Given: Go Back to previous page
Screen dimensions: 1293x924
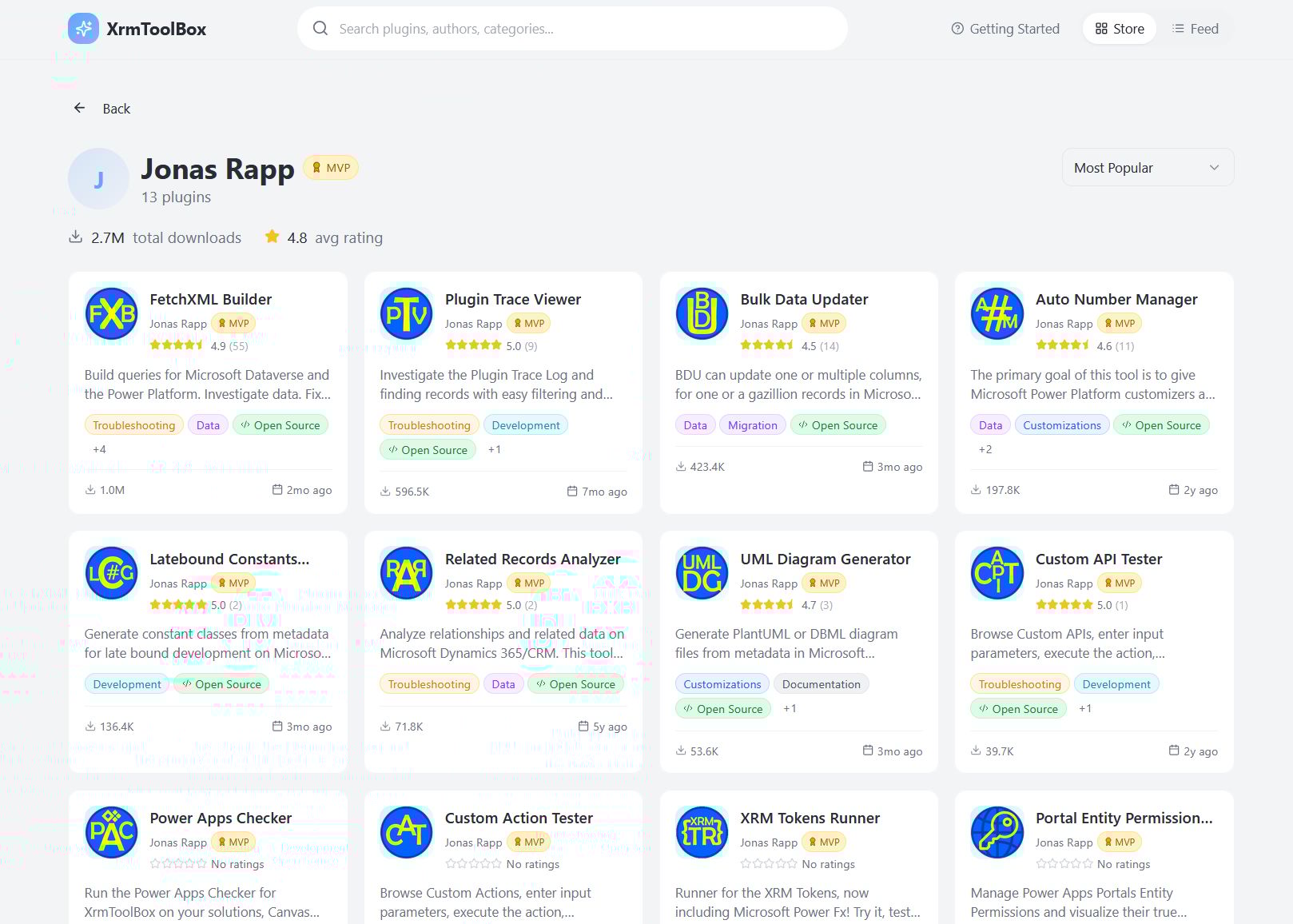Looking at the screenshot, I should tap(102, 109).
